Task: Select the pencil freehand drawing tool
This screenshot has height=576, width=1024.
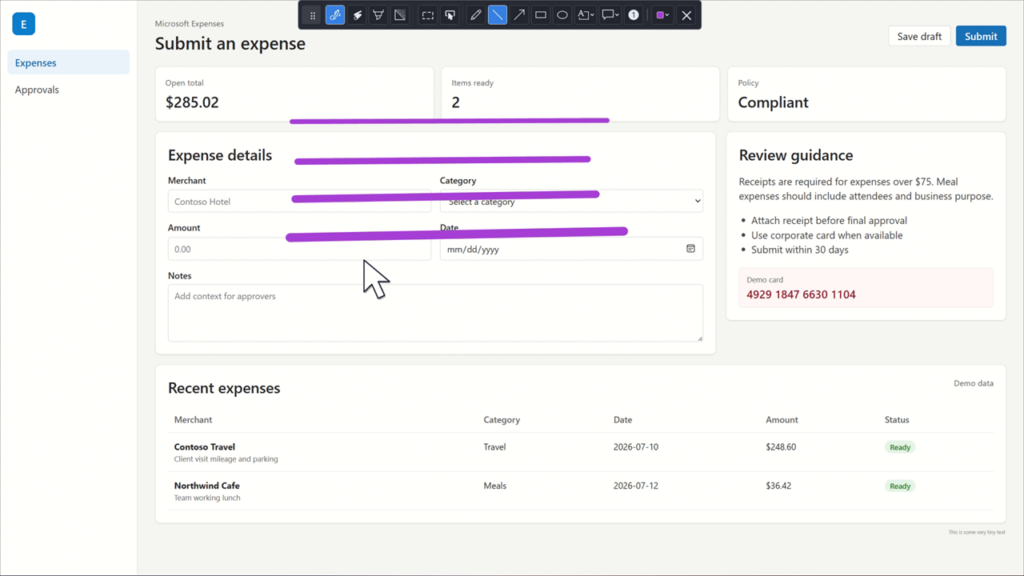Action: pyautogui.click(x=475, y=15)
